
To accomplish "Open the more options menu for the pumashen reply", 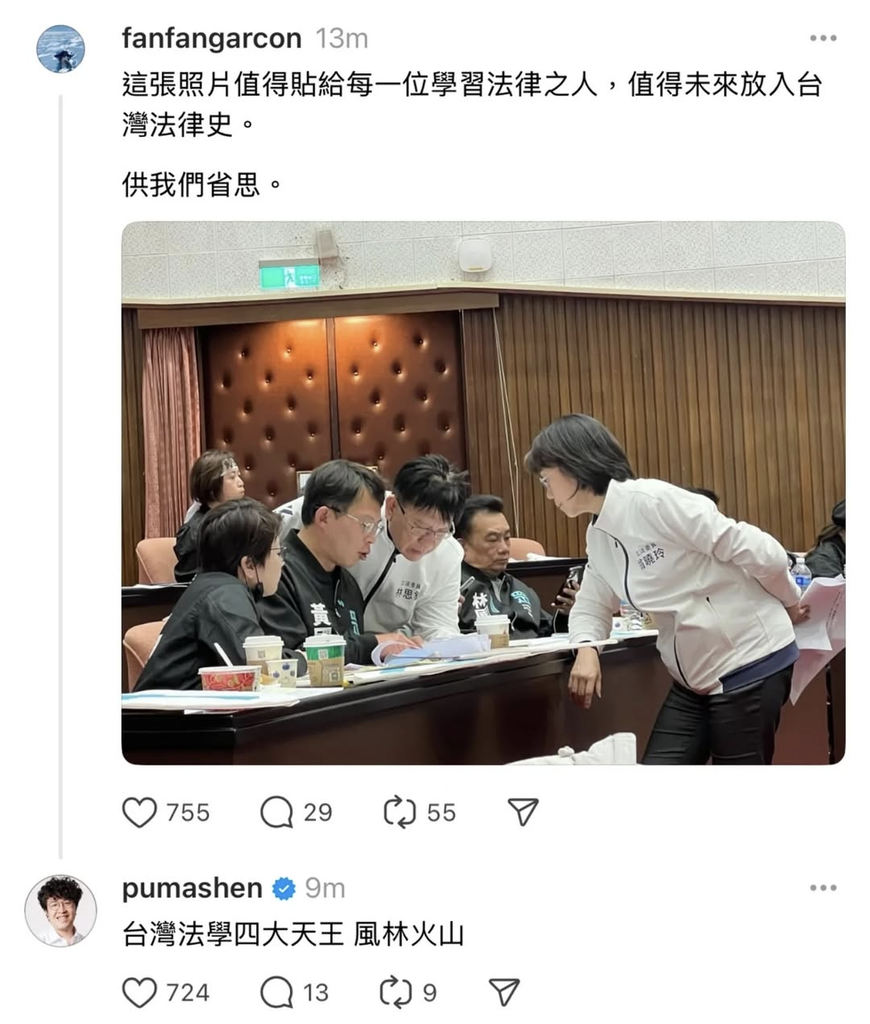I will click(823, 888).
